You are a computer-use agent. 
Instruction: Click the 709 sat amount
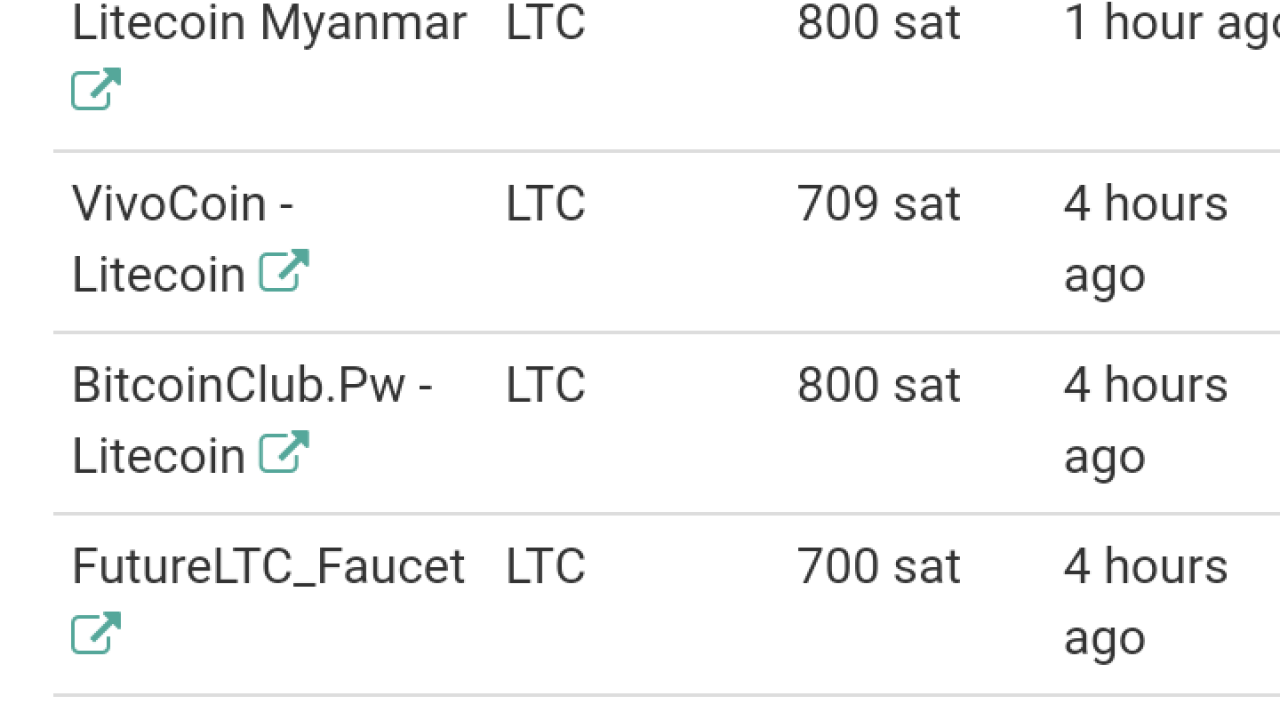(x=878, y=205)
